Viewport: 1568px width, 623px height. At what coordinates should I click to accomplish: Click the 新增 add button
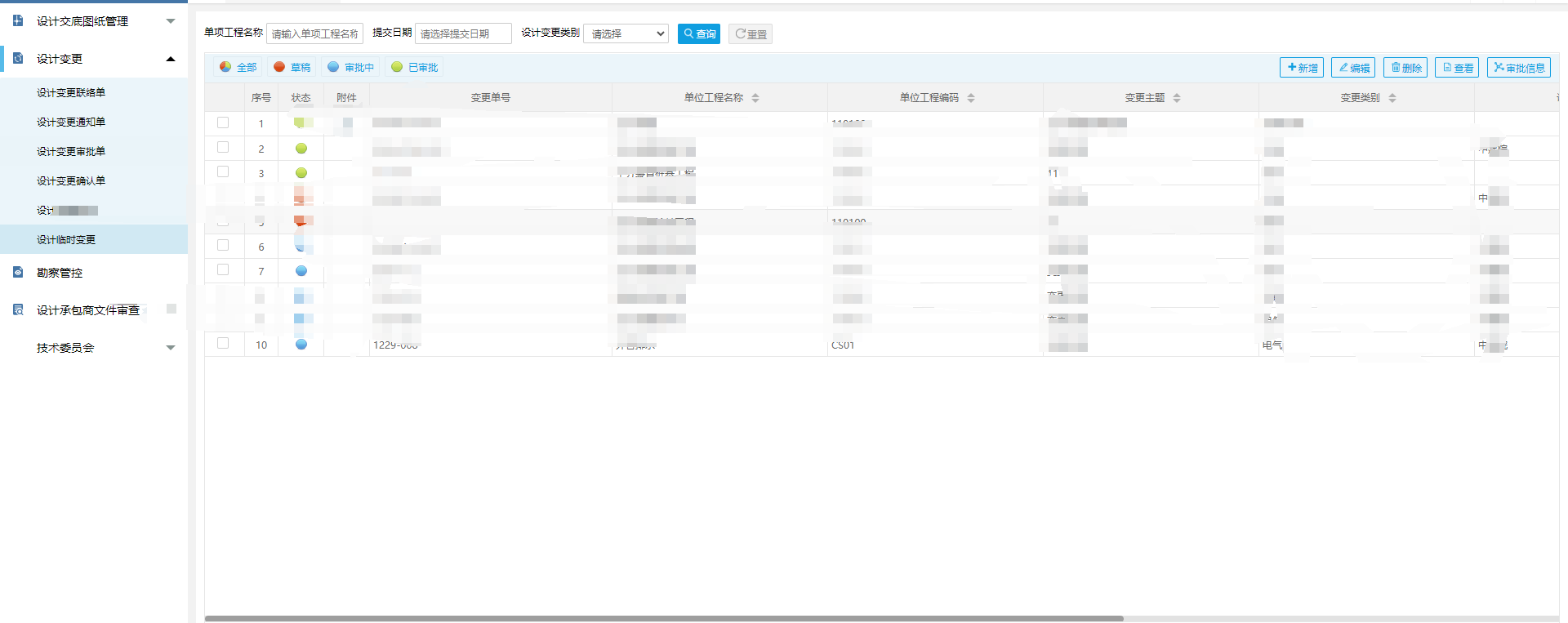point(1302,68)
